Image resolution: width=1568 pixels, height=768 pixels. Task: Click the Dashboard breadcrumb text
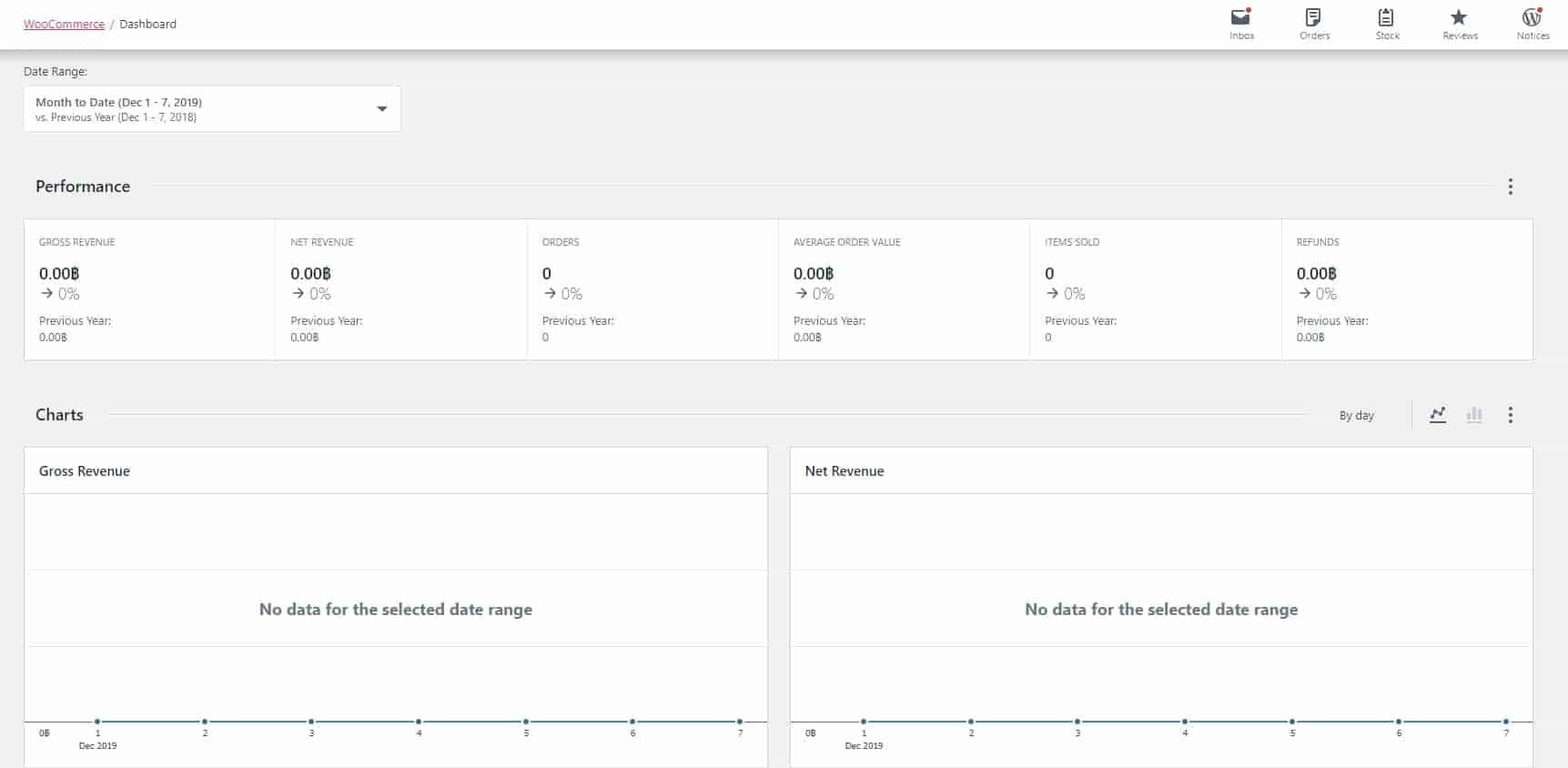(147, 25)
